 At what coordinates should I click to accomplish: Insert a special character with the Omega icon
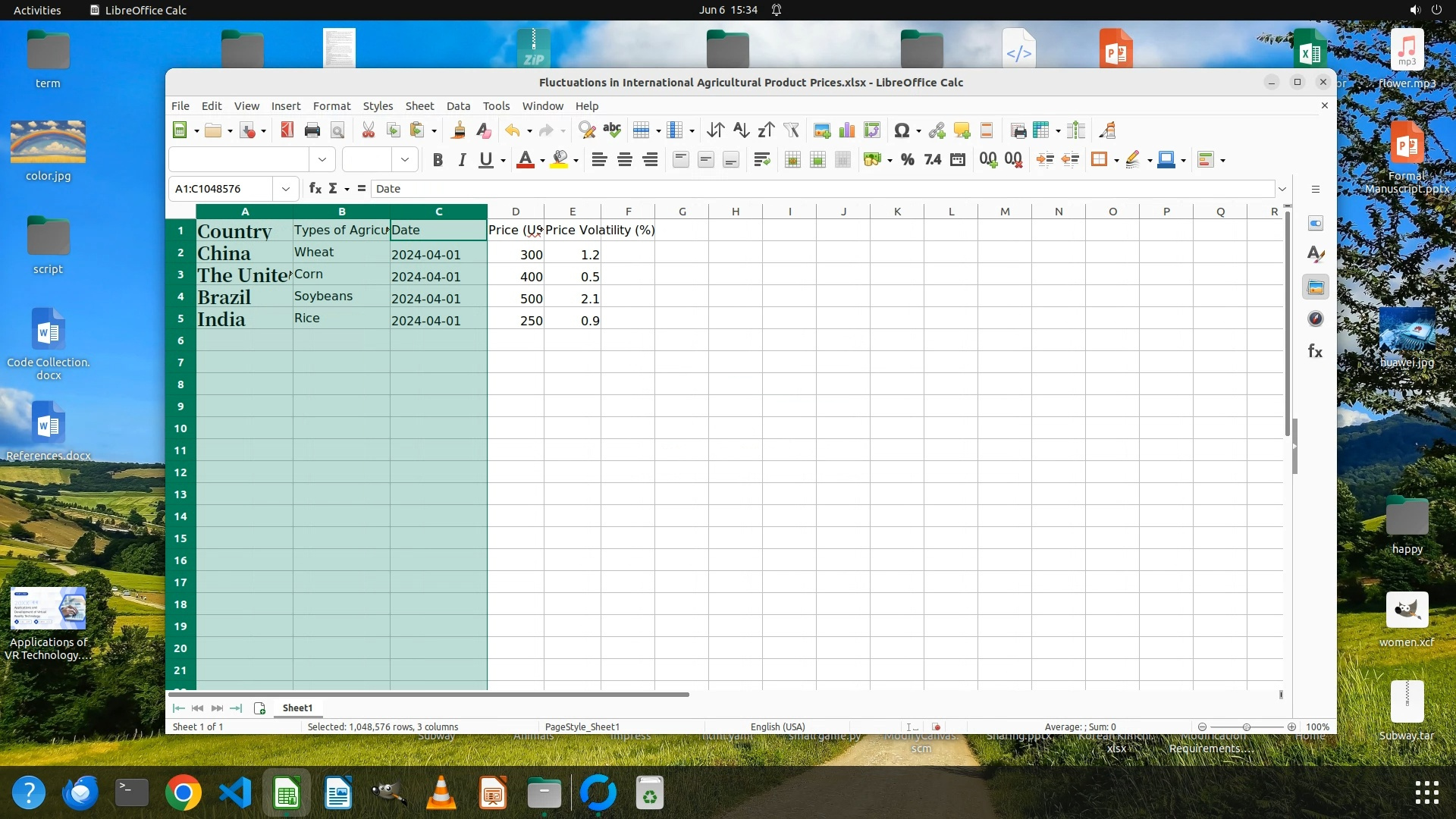pos(901,130)
